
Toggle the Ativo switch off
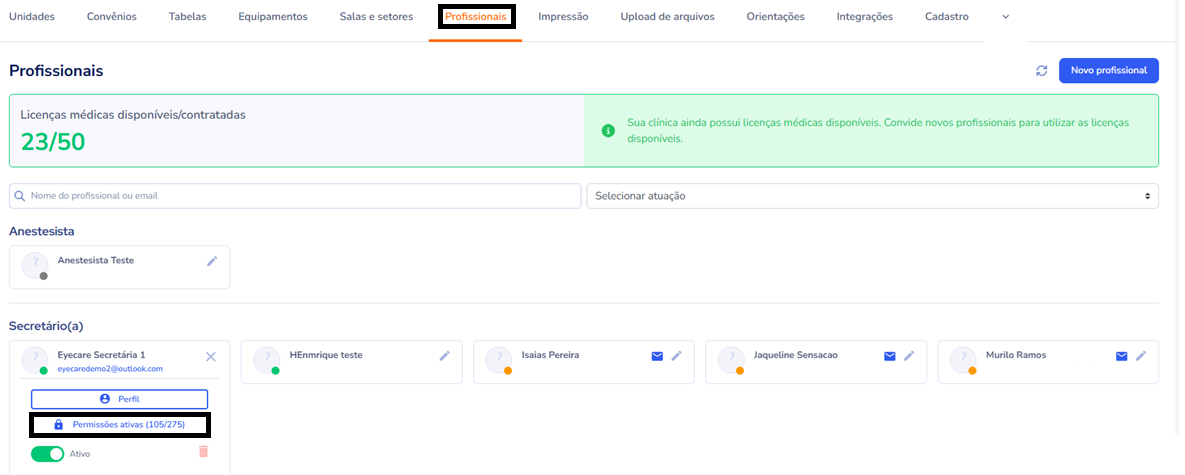pyautogui.click(x=47, y=454)
